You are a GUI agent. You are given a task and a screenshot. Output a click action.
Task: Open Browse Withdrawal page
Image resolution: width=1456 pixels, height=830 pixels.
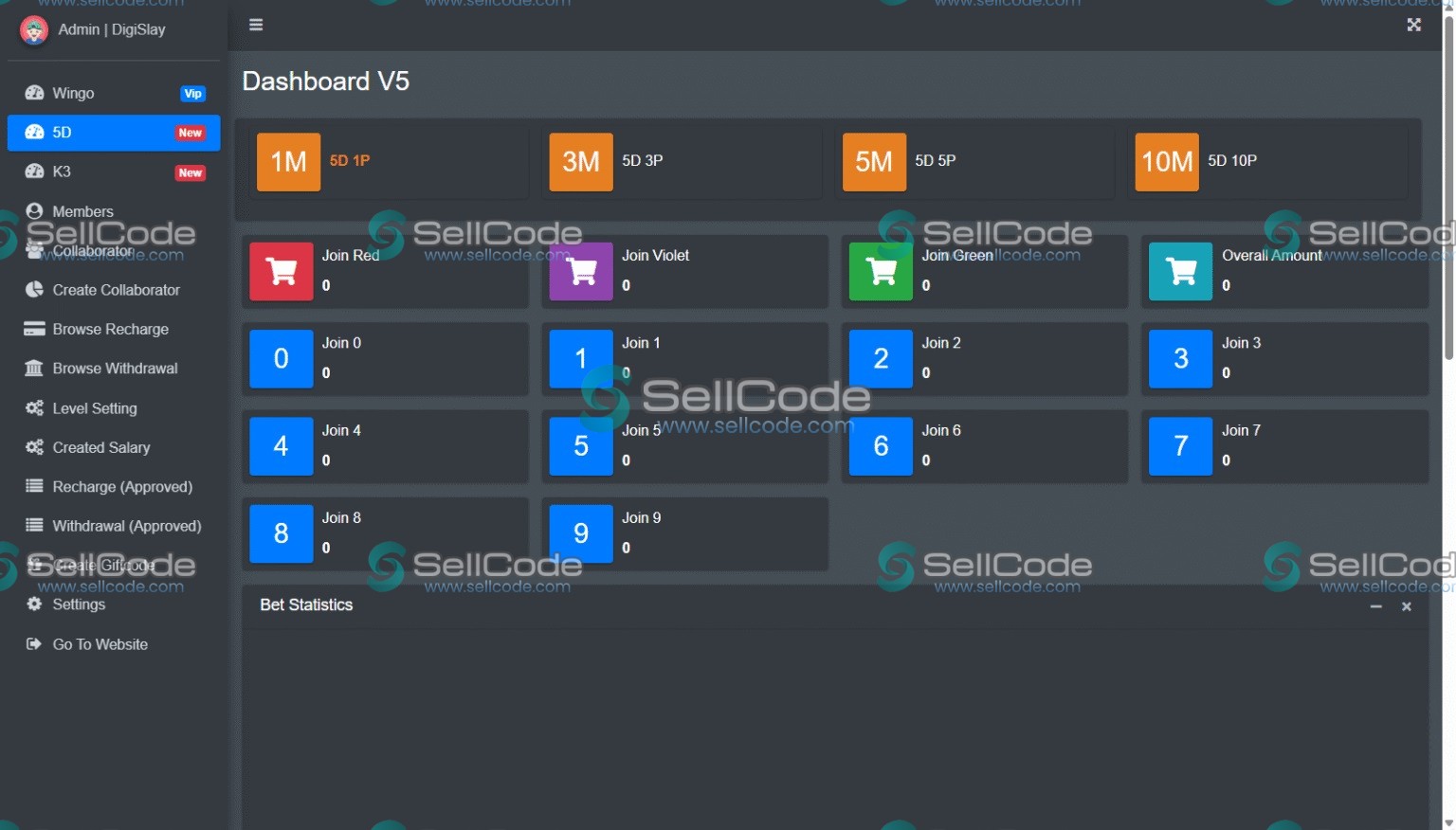[x=114, y=369]
